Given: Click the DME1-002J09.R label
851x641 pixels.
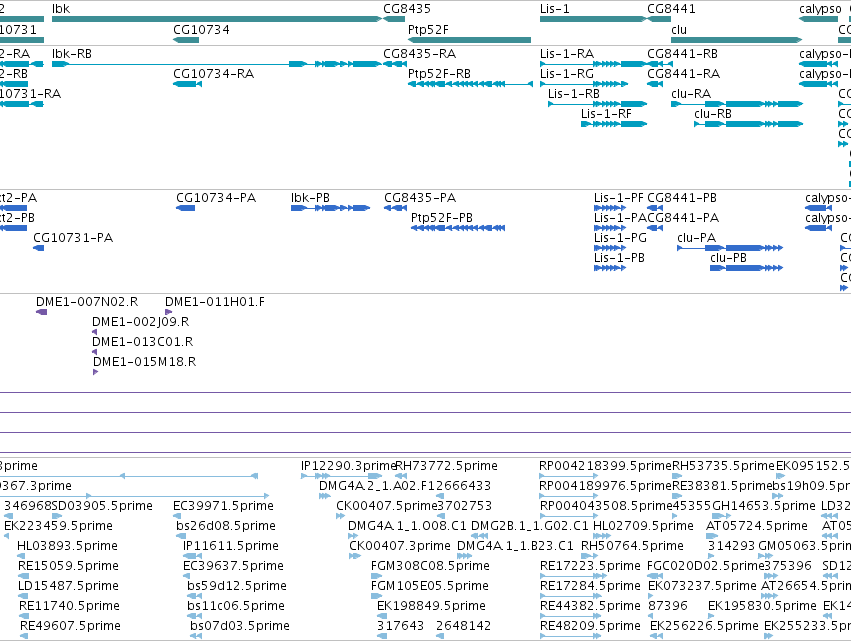Looking at the screenshot, I should pyautogui.click(x=141, y=322).
